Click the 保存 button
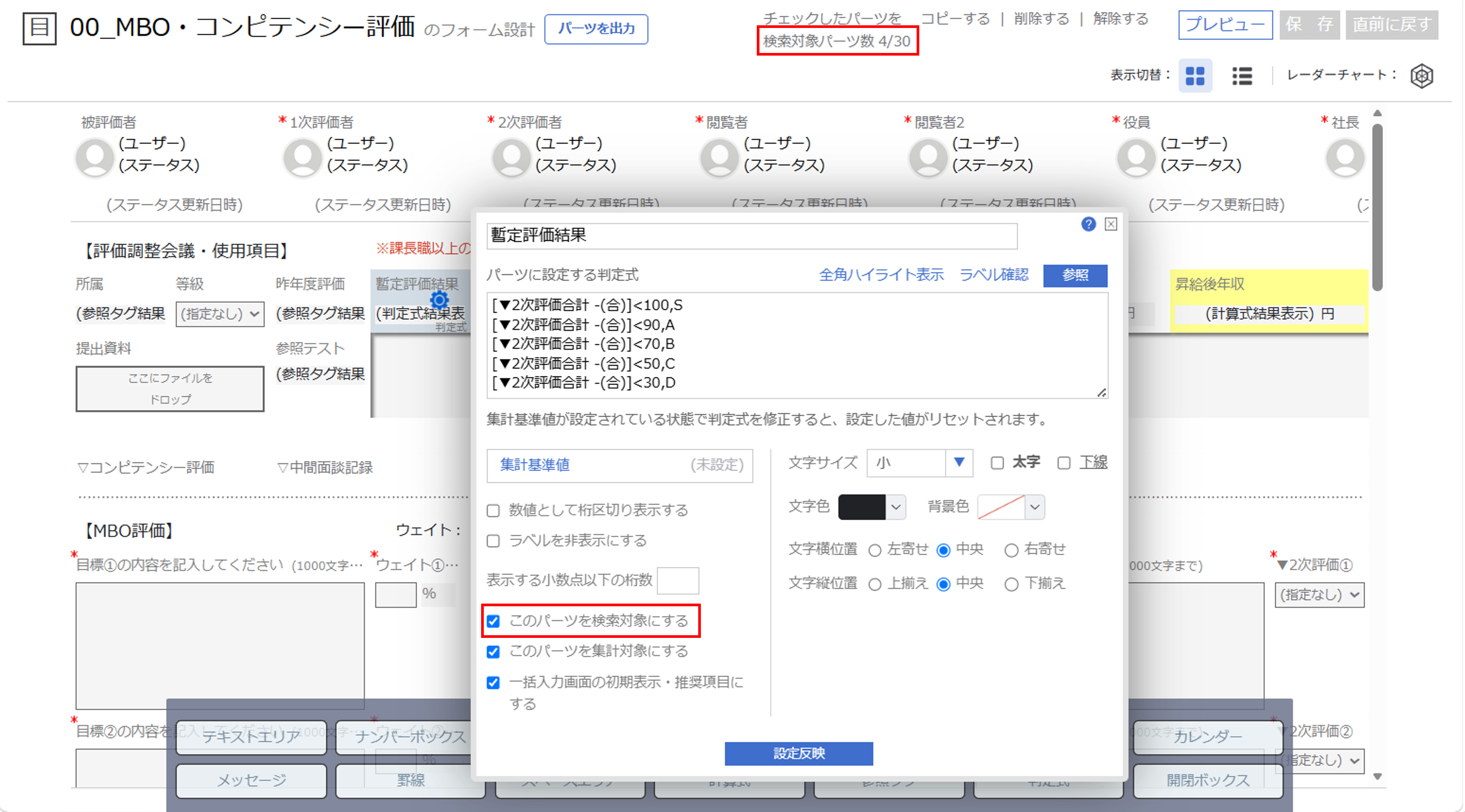Image resolution: width=1465 pixels, height=812 pixels. coord(1310,24)
